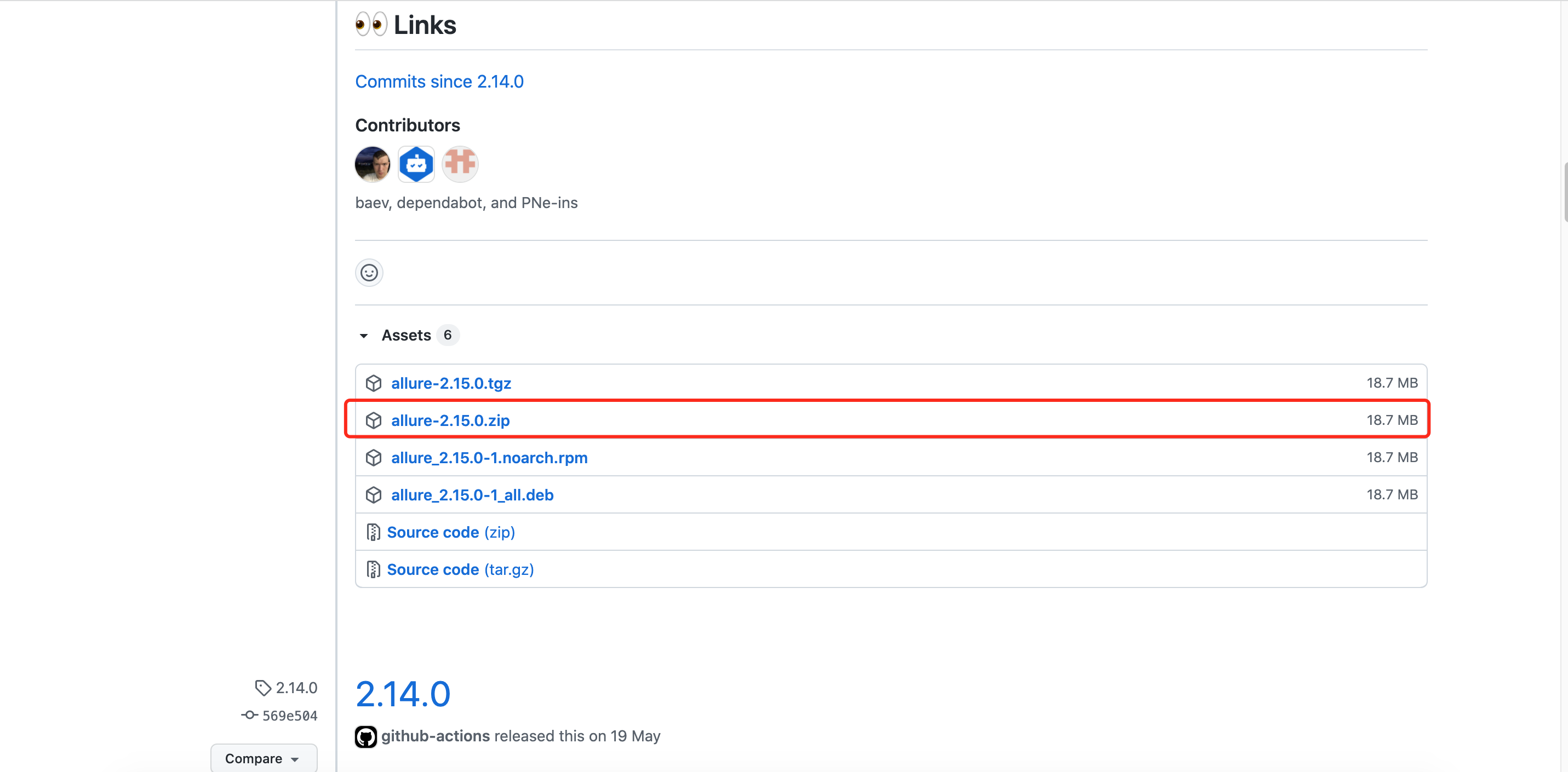This screenshot has width=1568, height=772.
Task: Download Source code (tar.gz)
Action: point(460,569)
